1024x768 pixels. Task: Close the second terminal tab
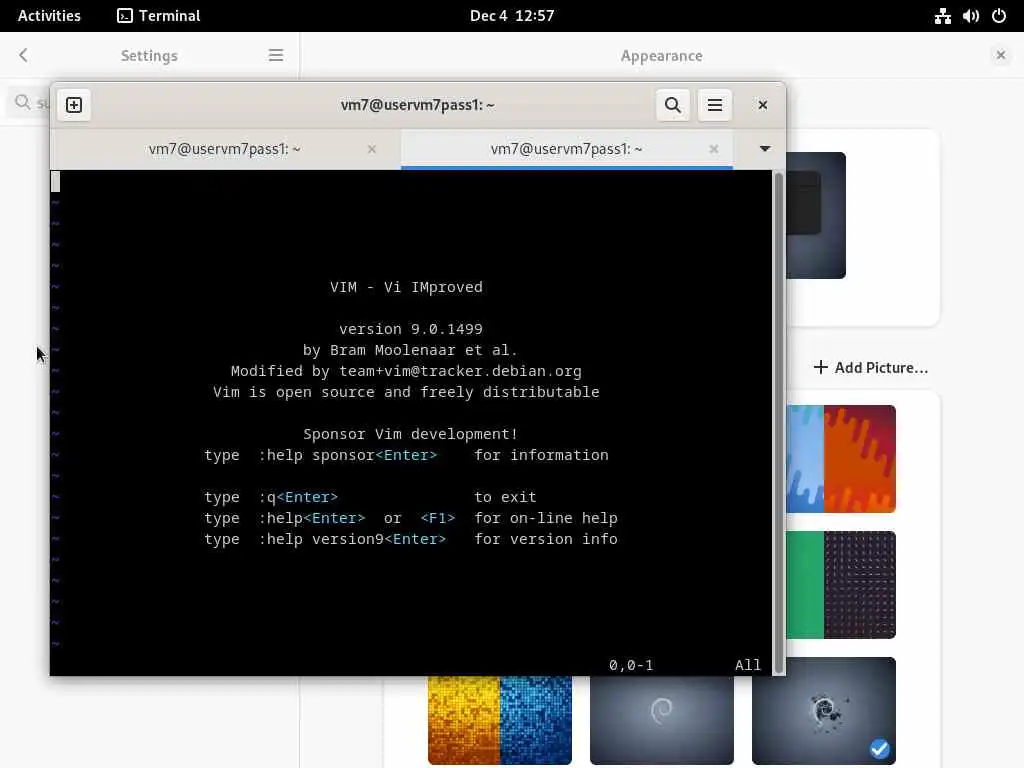click(714, 150)
